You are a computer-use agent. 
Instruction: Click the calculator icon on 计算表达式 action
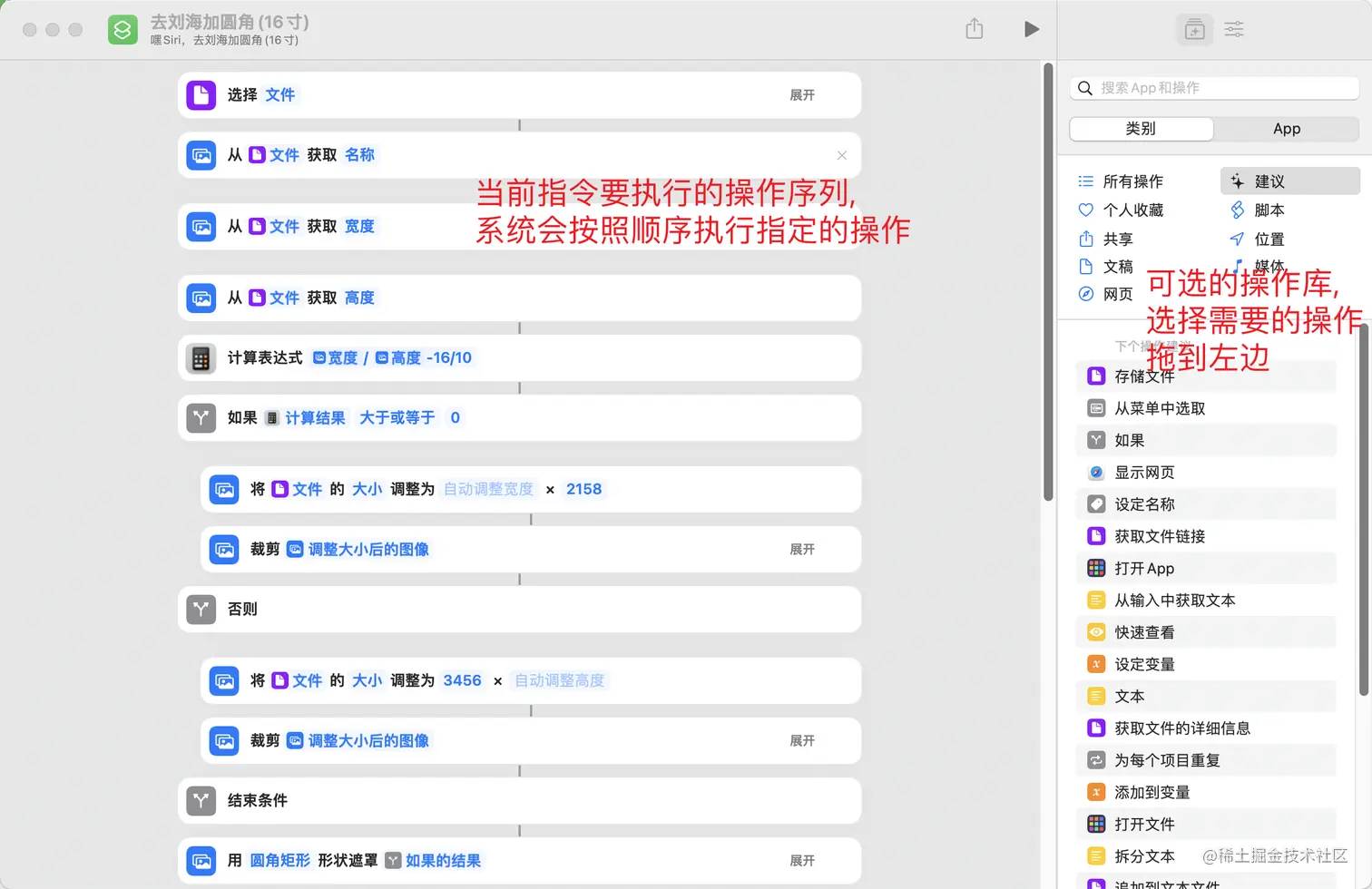pos(201,357)
